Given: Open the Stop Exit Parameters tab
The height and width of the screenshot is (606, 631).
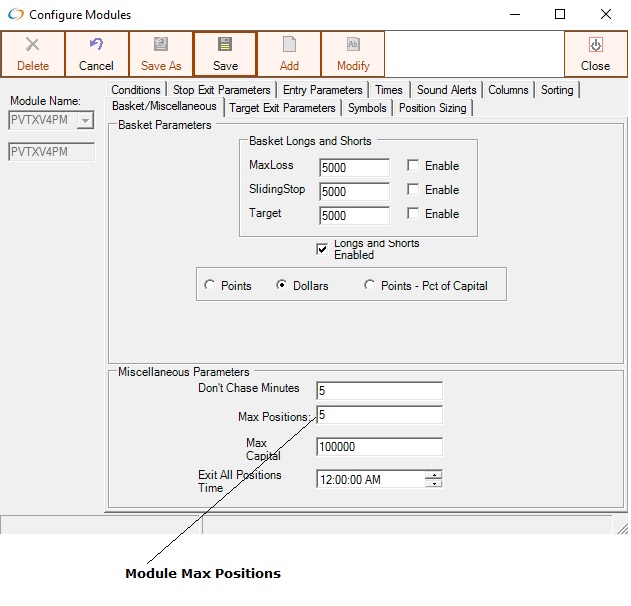Looking at the screenshot, I should [x=221, y=90].
